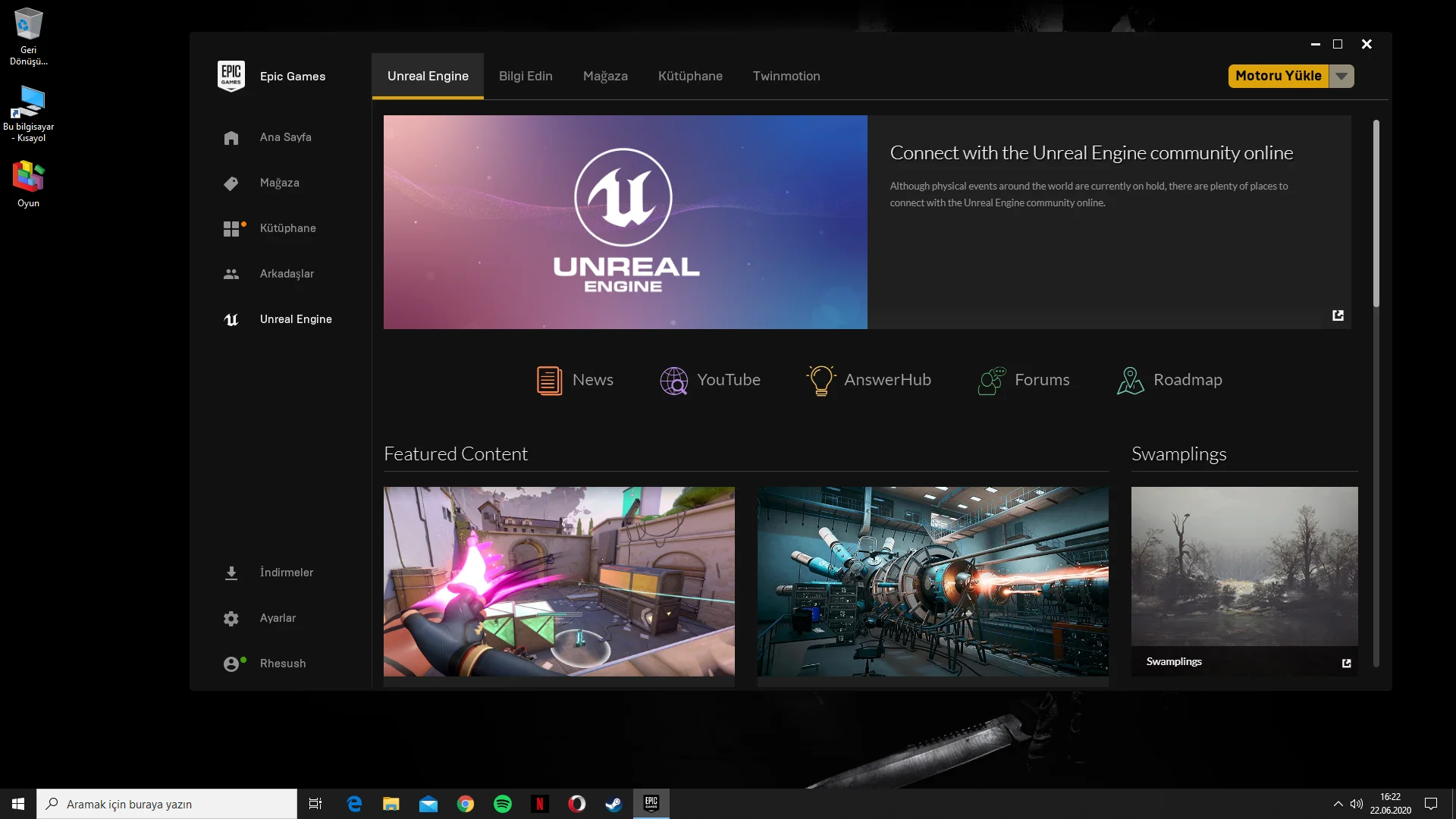Open Arkadaşlar friends icon in sidebar
Screen dimensions: 1456x819
231,274
